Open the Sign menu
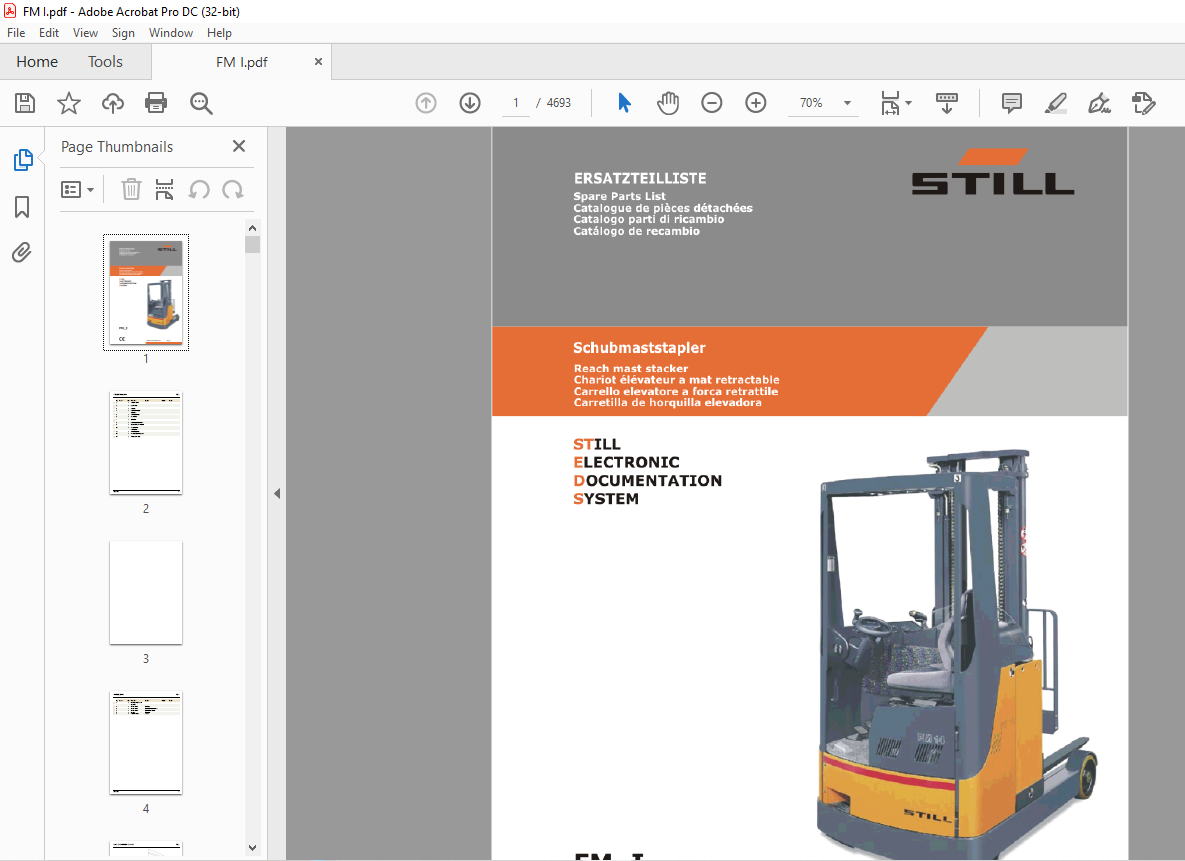Image resolution: width=1185 pixels, height=861 pixels. [123, 33]
